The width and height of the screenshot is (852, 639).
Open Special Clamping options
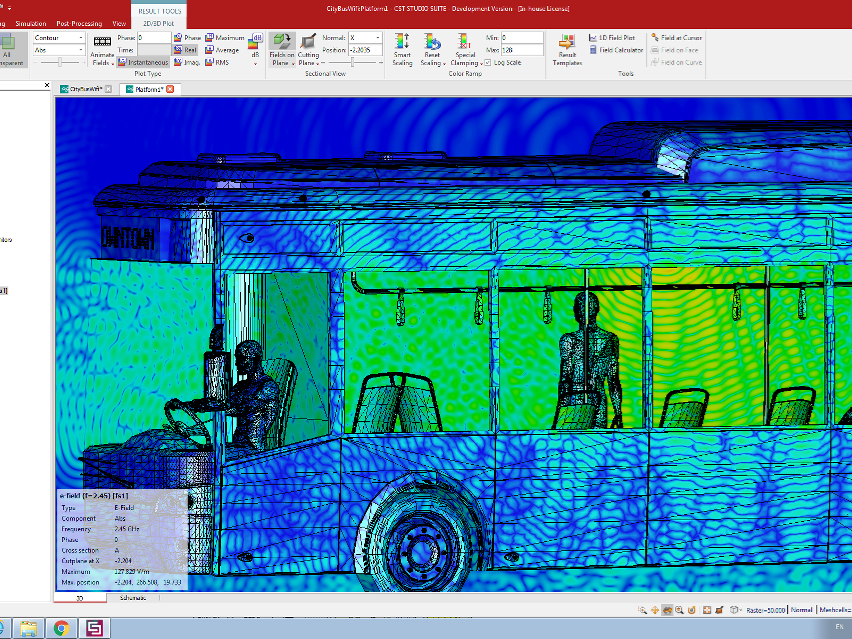[465, 48]
